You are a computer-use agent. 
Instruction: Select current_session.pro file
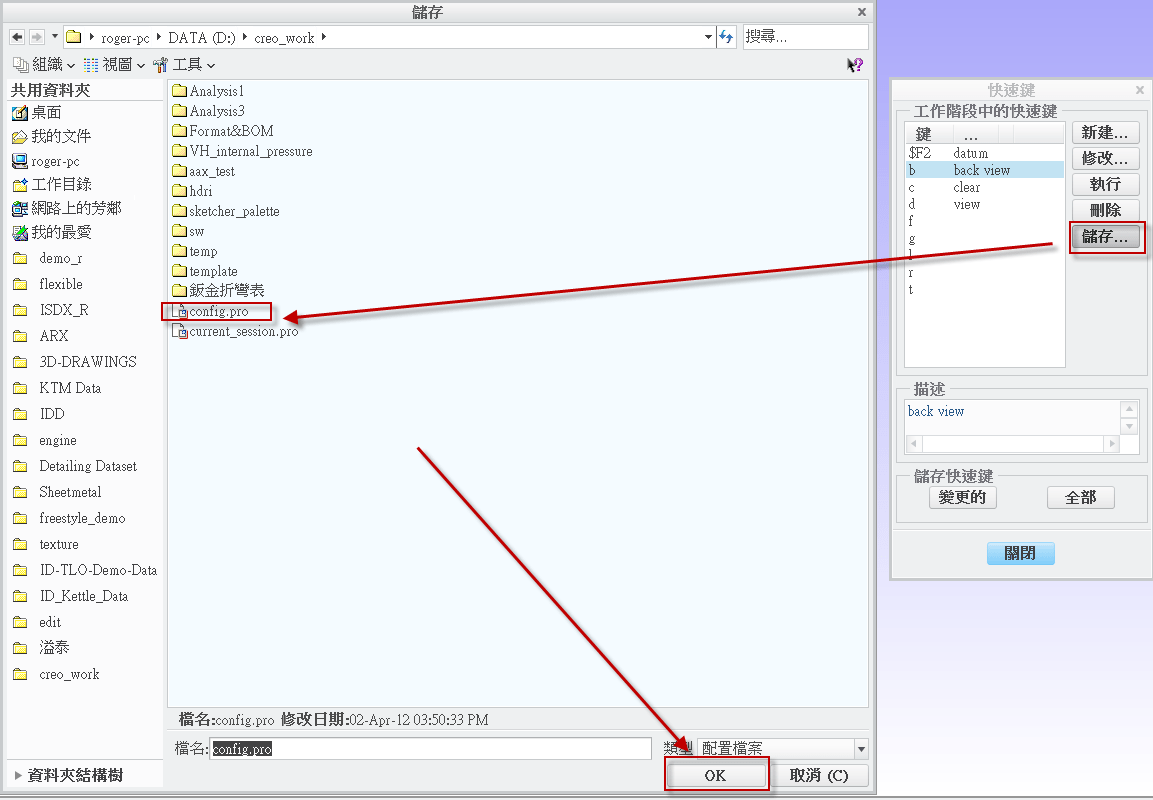(243, 332)
